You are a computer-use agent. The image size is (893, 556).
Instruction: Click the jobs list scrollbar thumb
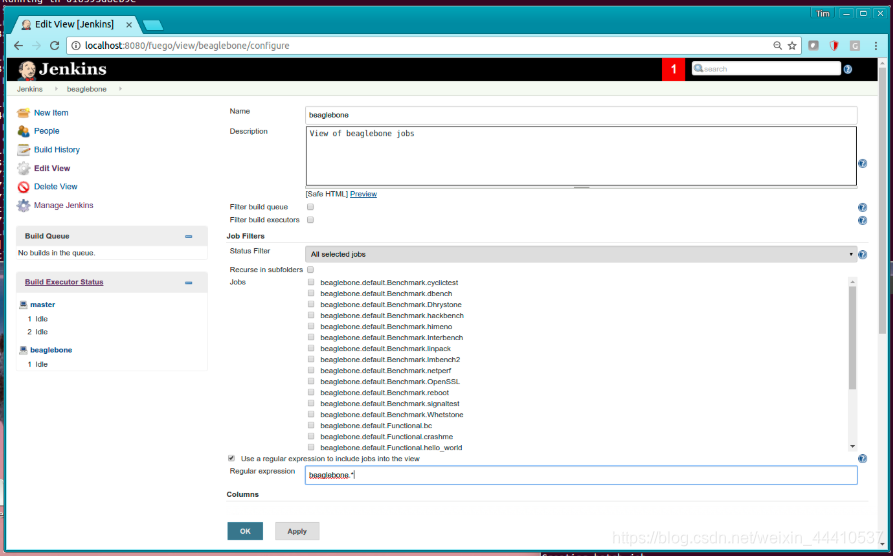(x=852, y=337)
